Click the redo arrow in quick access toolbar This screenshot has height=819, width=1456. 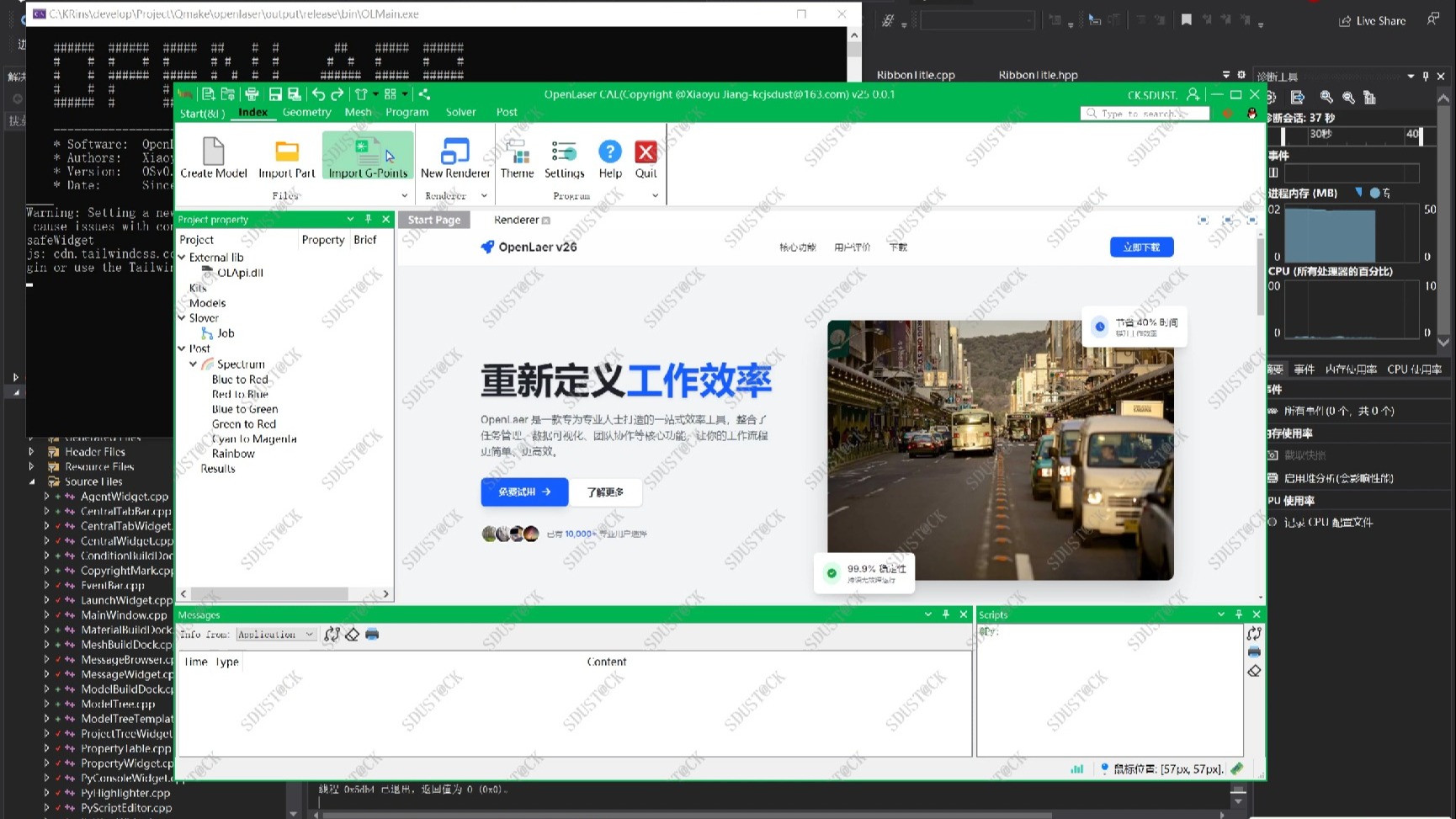337,94
